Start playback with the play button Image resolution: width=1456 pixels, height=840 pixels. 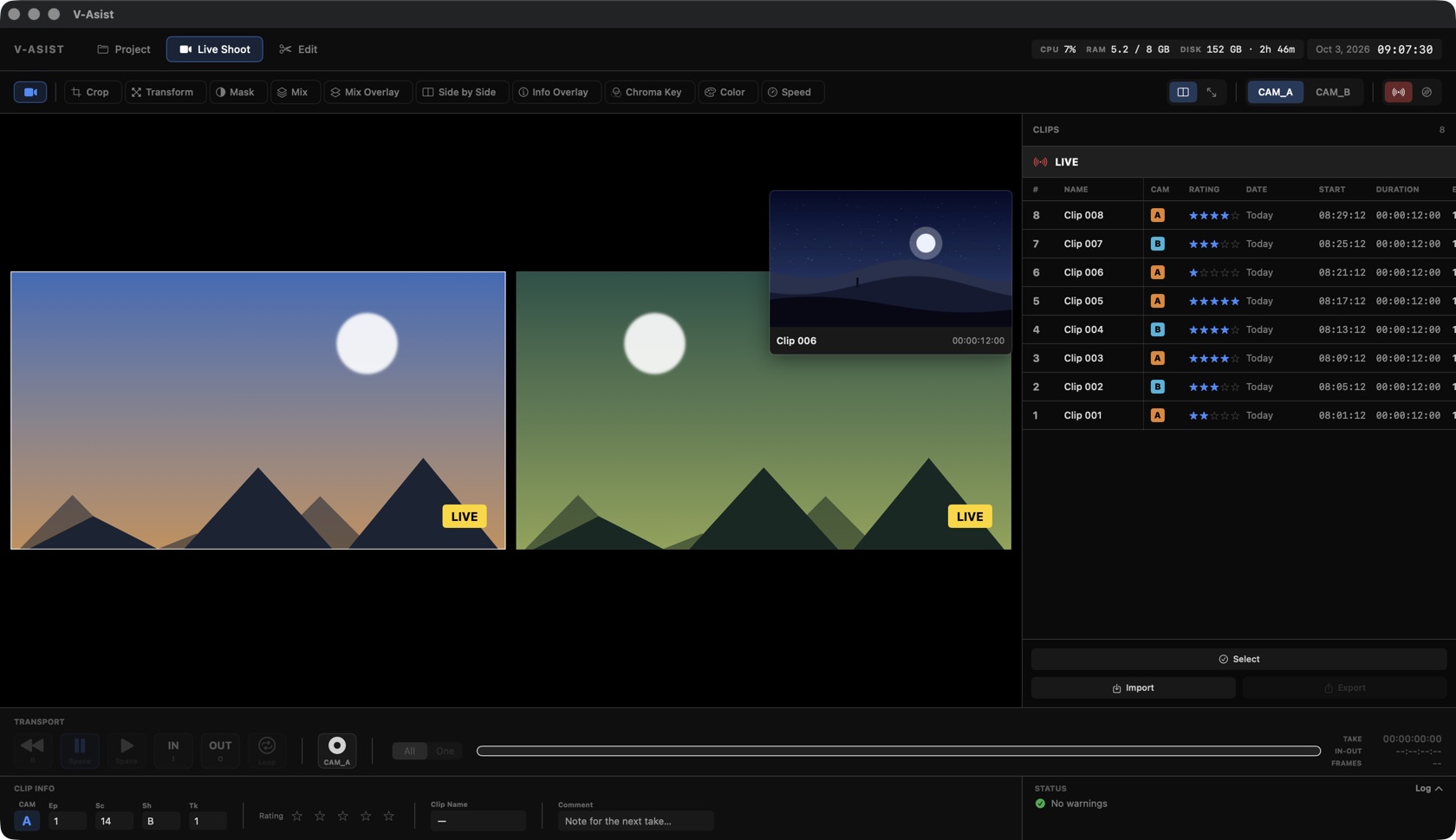pyautogui.click(x=127, y=750)
